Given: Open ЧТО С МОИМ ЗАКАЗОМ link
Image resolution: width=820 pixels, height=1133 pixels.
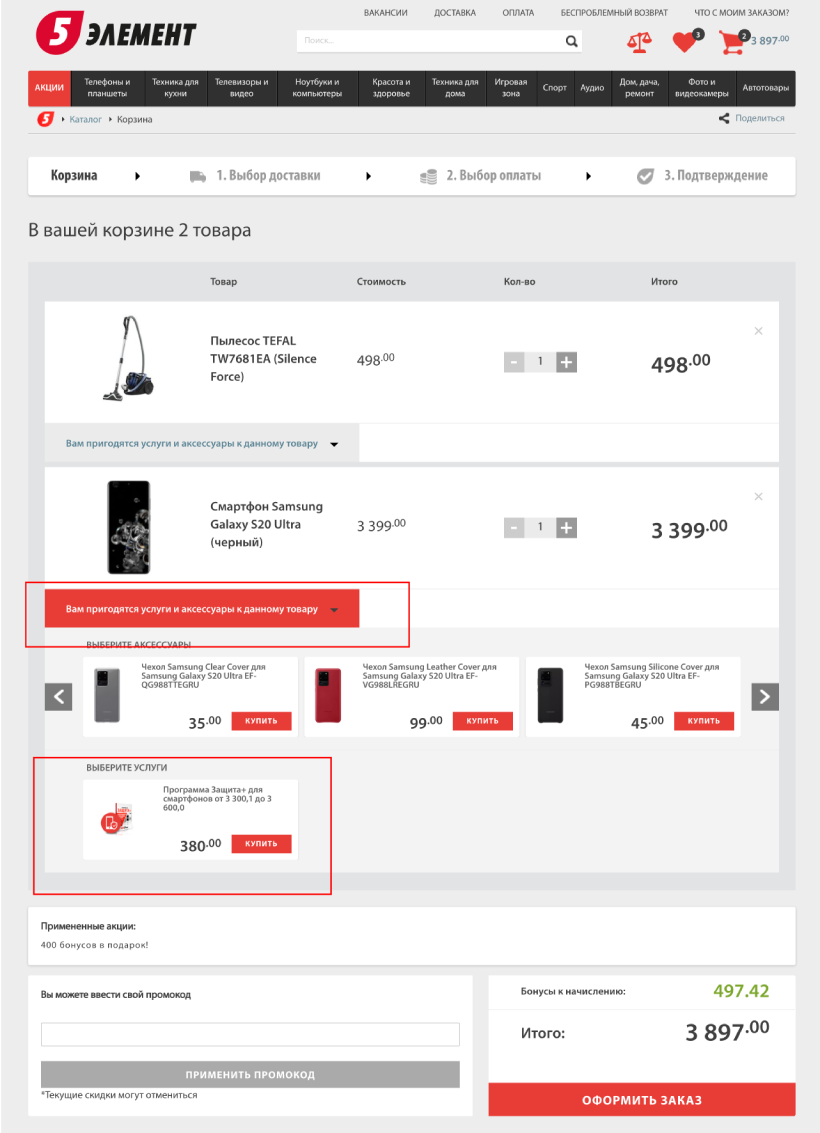Looking at the screenshot, I should [741, 13].
